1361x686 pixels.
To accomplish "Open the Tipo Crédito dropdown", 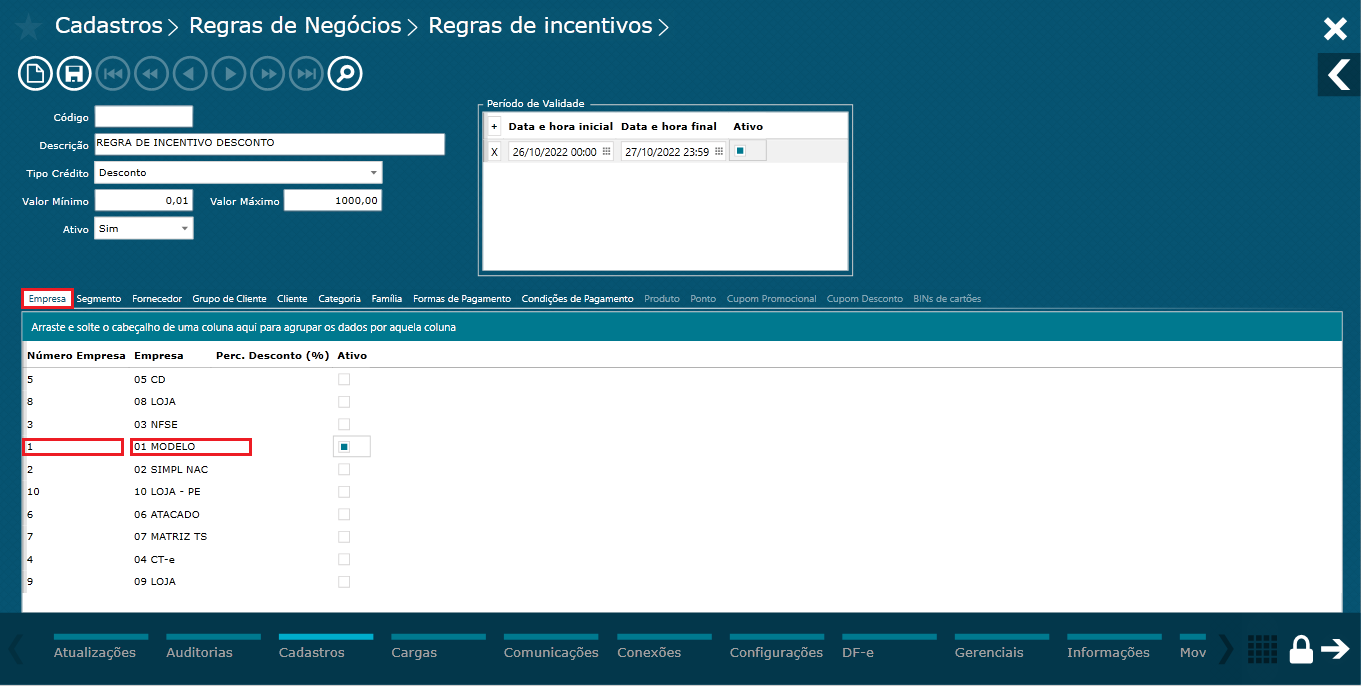I will pos(374,173).
